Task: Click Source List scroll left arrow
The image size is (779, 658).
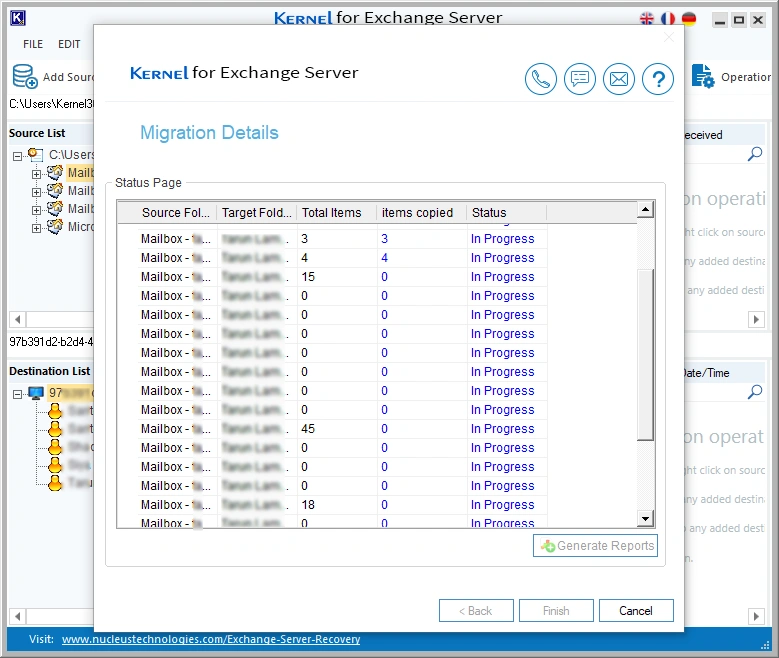Action: tap(18, 319)
